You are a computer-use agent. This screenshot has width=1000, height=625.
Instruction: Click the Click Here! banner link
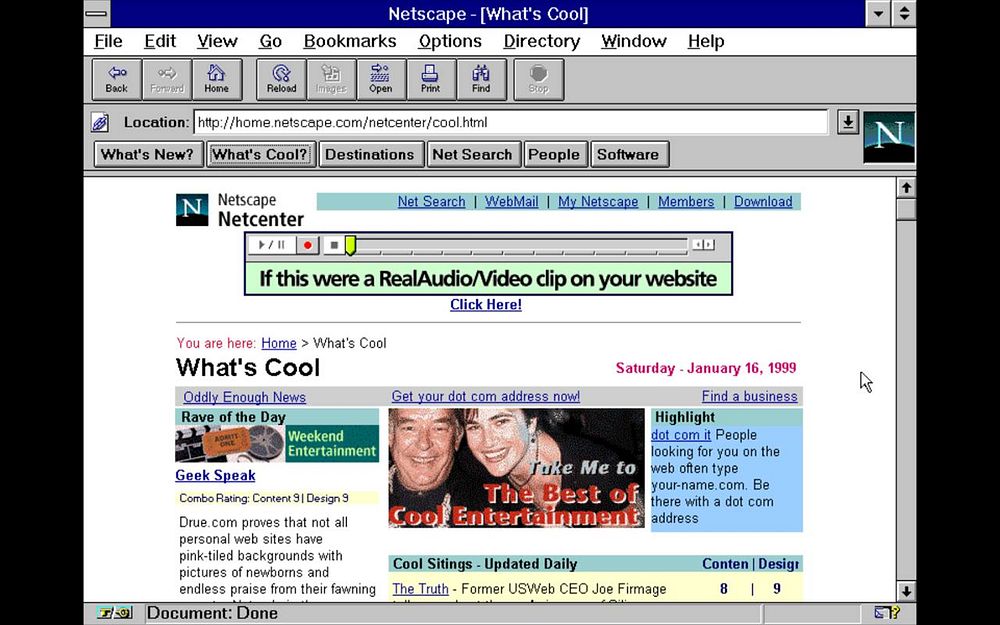[x=486, y=305]
